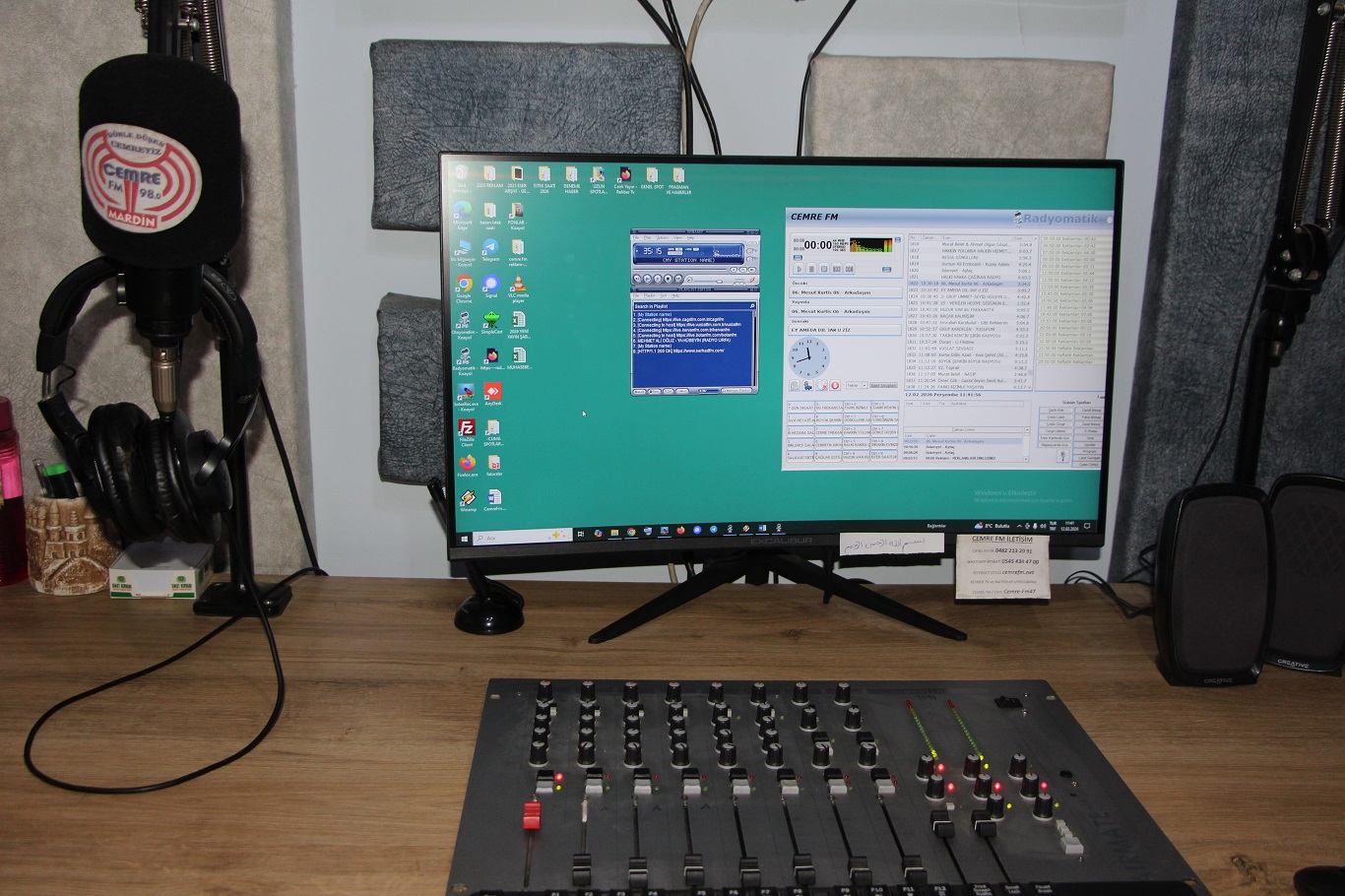Open the VLC media player icon
Image resolution: width=1345 pixels, height=896 pixels.
[518, 285]
